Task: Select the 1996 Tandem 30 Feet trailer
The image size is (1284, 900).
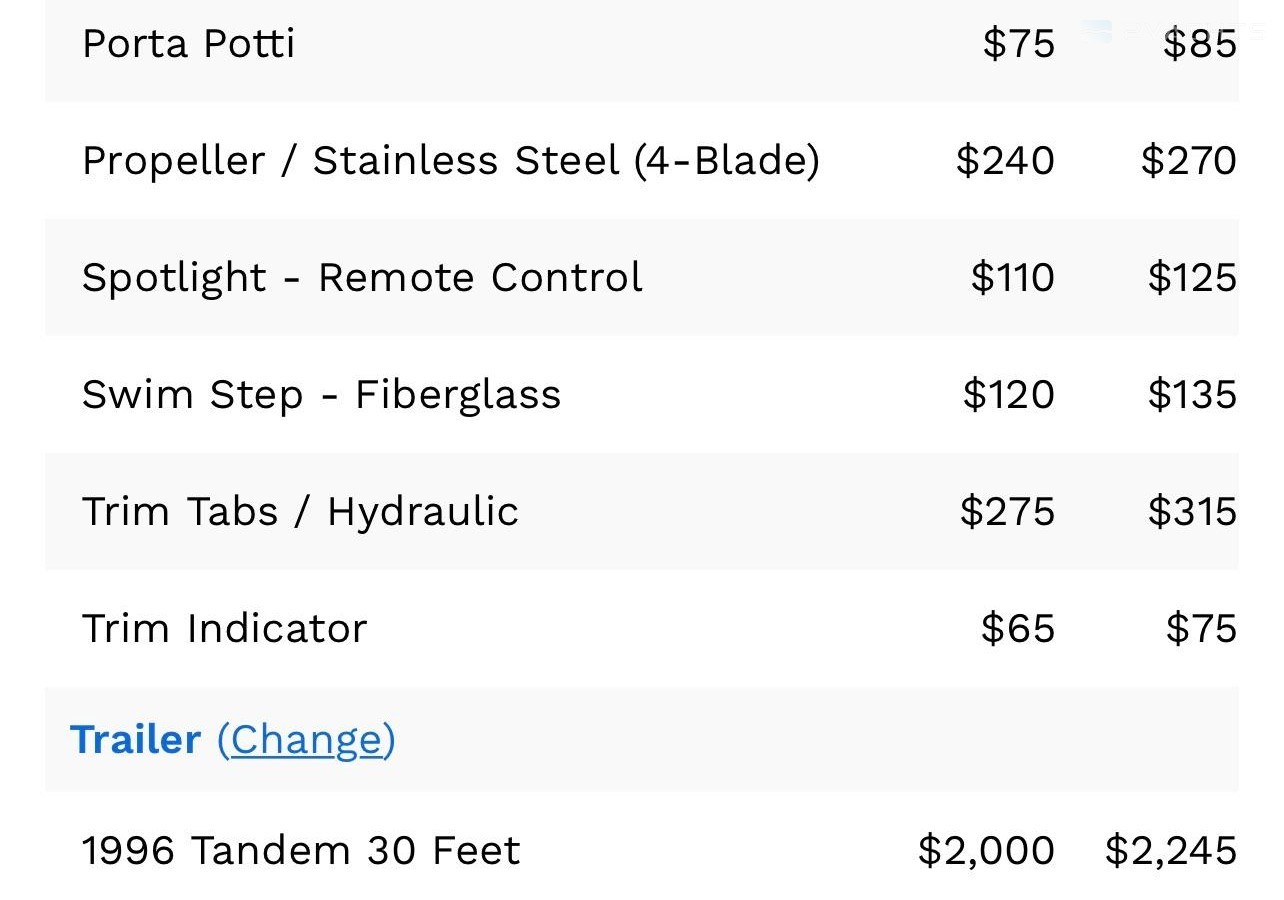Action: [642, 850]
